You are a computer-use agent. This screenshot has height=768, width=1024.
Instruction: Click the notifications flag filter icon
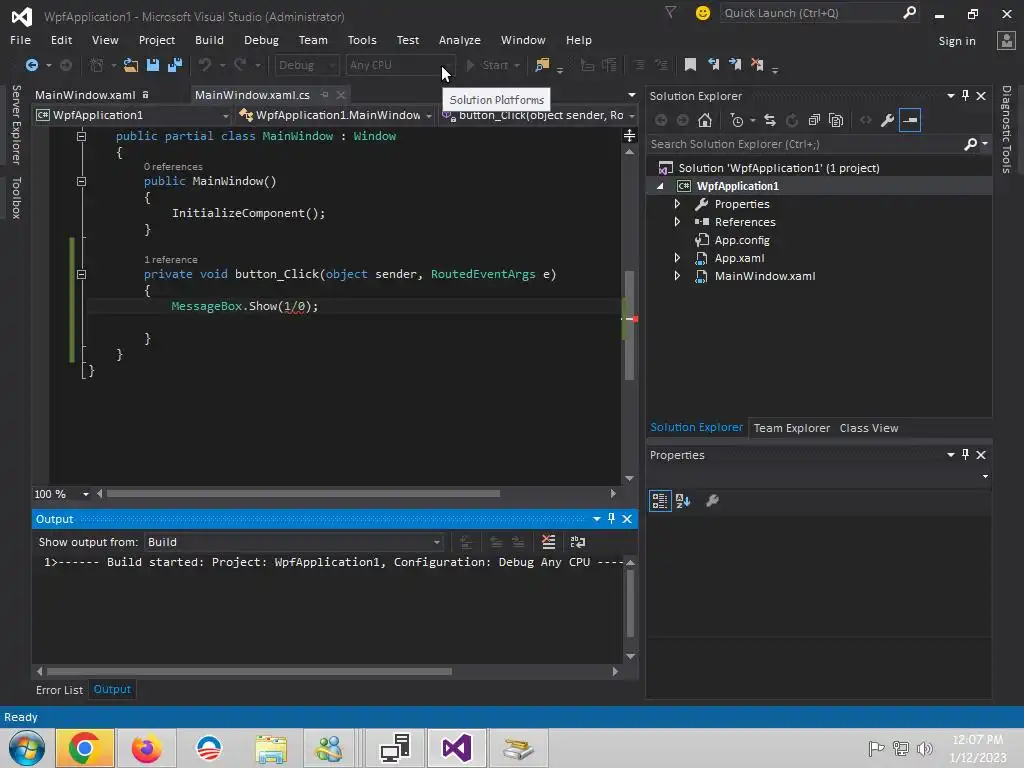(671, 12)
